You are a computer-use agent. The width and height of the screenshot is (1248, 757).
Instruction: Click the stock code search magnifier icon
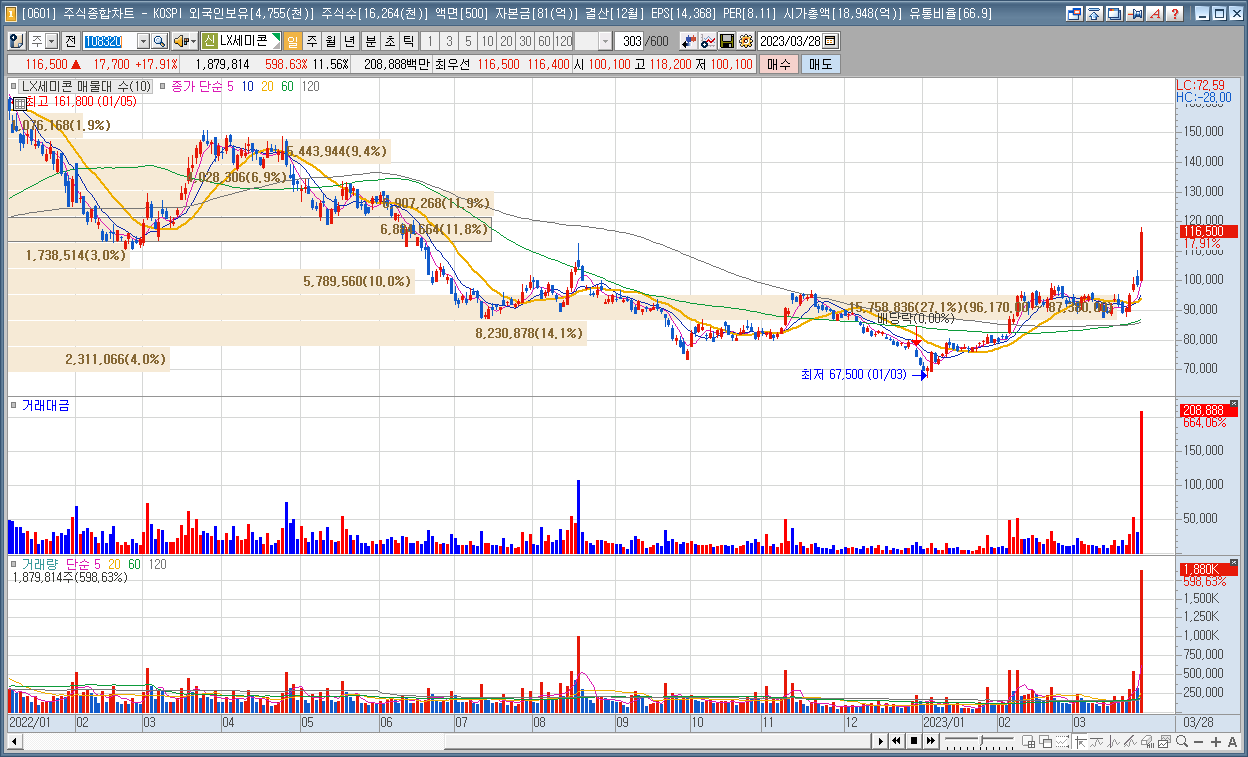pyautogui.click(x=159, y=41)
